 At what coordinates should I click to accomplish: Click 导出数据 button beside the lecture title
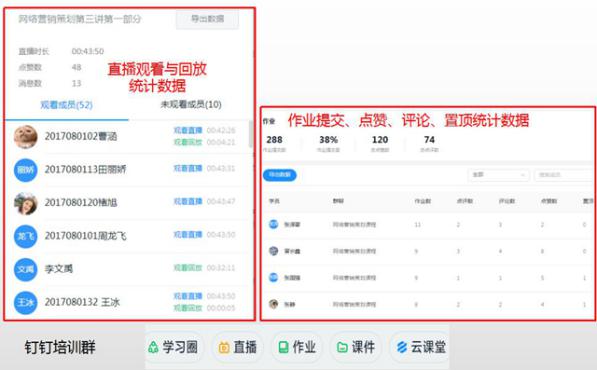(208, 19)
